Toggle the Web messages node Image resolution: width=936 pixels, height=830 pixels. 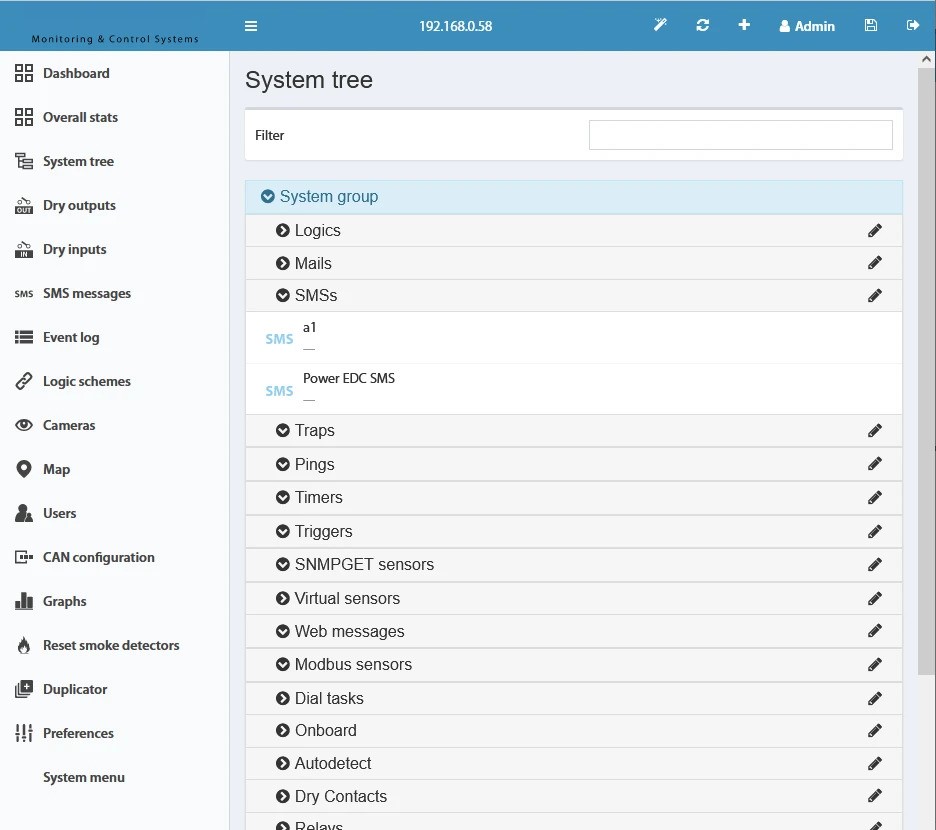282,631
